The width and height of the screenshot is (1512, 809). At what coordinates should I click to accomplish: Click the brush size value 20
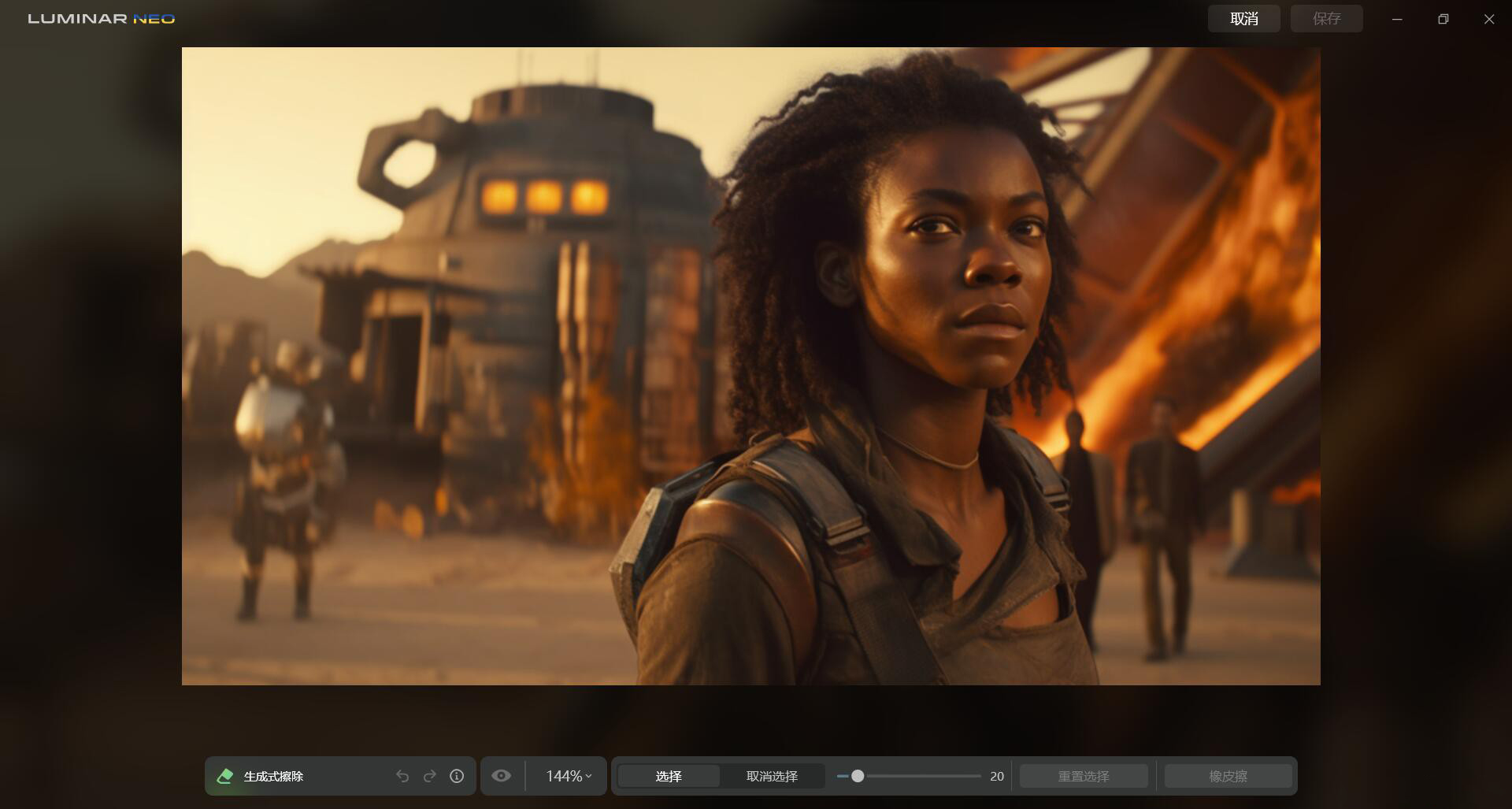pyautogui.click(x=997, y=776)
